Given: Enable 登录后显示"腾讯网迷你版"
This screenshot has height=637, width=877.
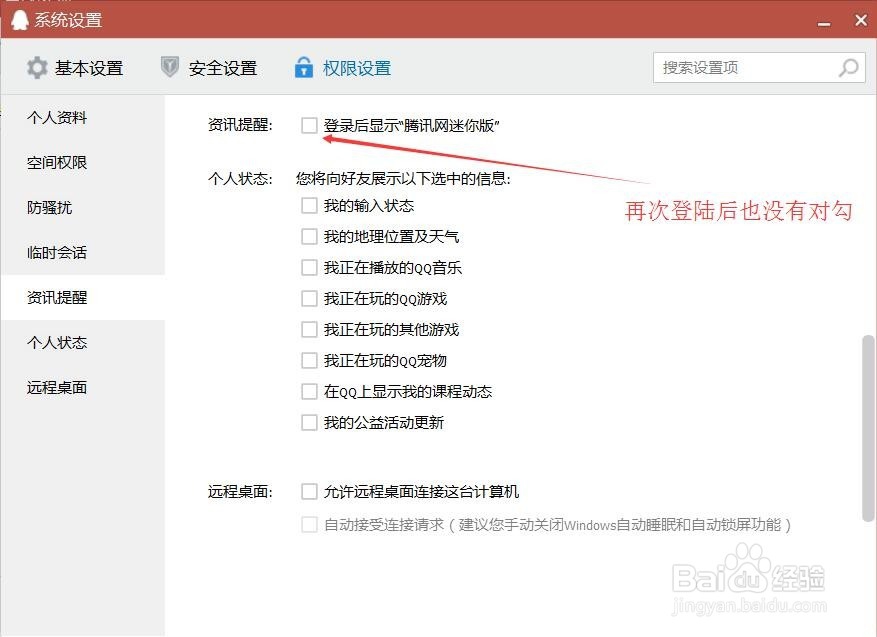Looking at the screenshot, I should pyautogui.click(x=310, y=124).
